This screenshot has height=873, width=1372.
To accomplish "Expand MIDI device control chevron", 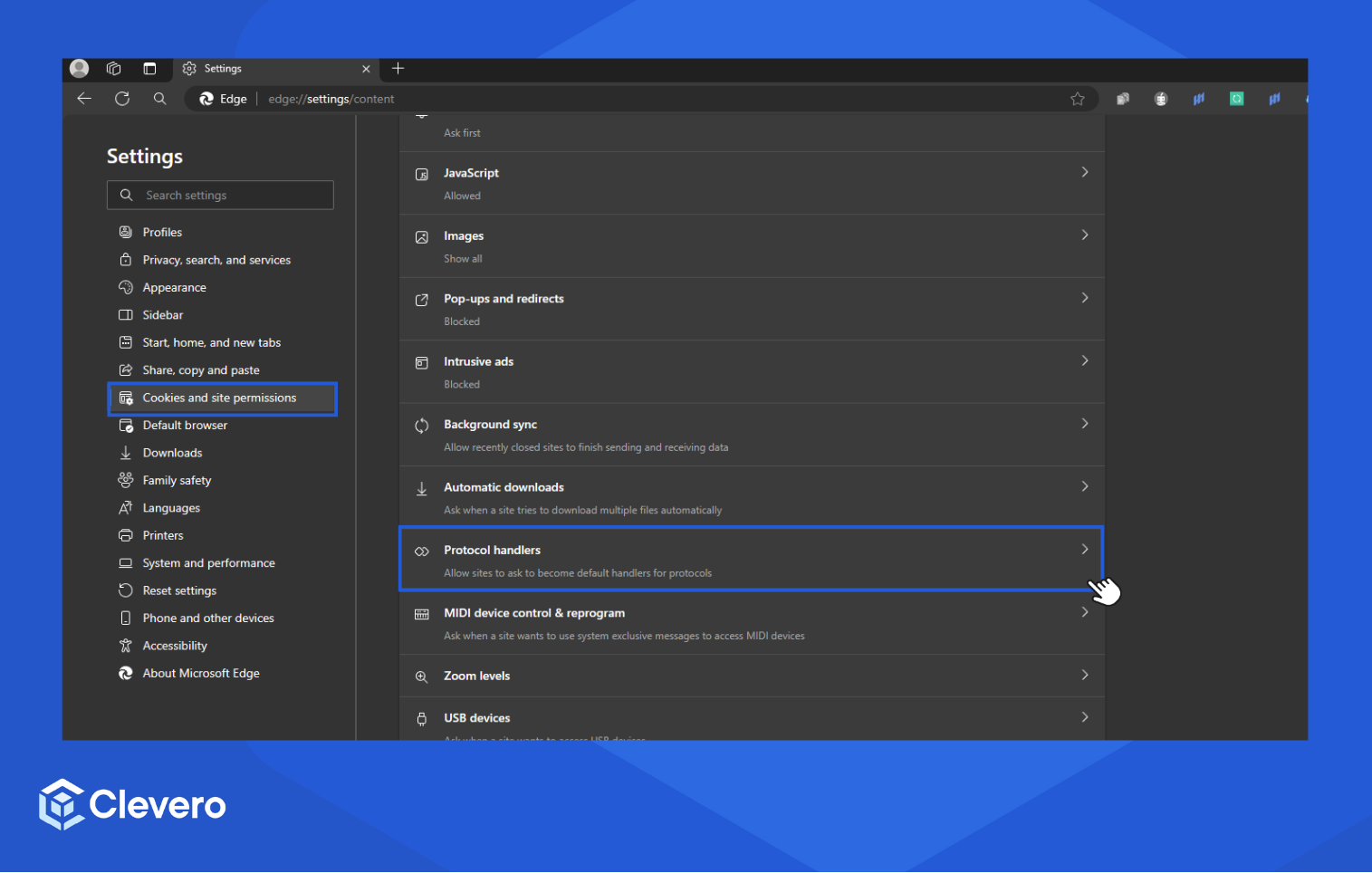I will coord(1085,612).
